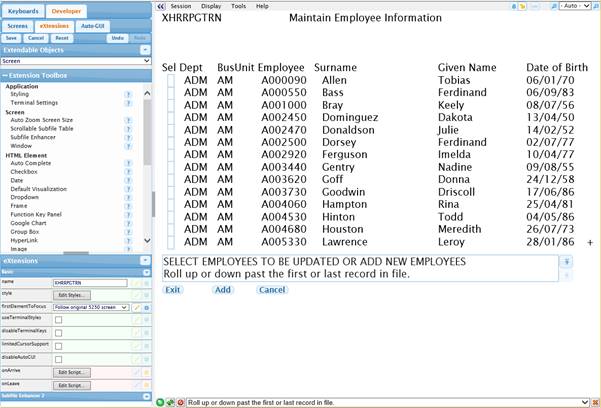Click the Add function key link
Screen dimensions: 601x408
click(222, 290)
